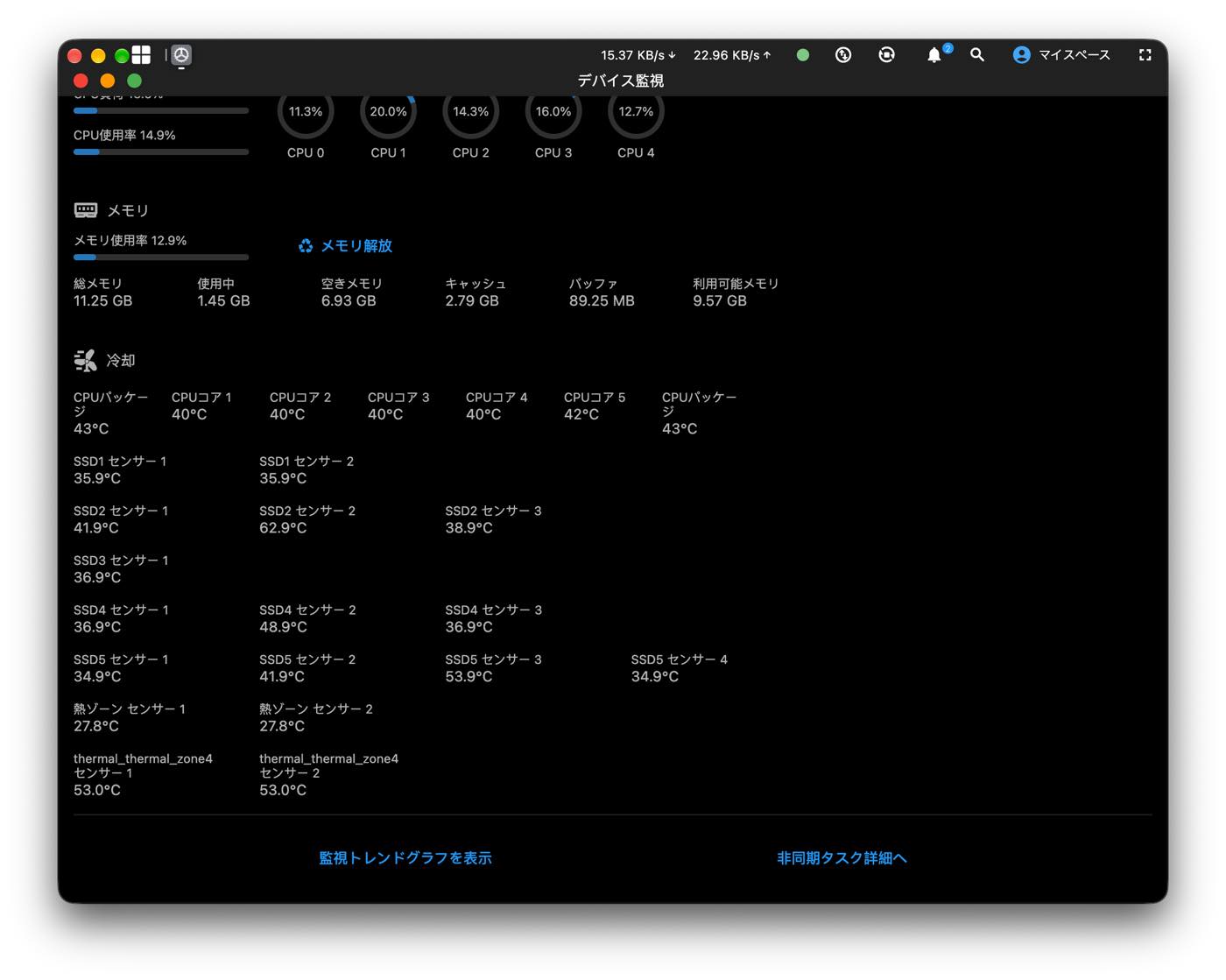Click the upload speed 22.96 KB/s indicator
The width and height of the screenshot is (1226, 980).
coord(732,54)
